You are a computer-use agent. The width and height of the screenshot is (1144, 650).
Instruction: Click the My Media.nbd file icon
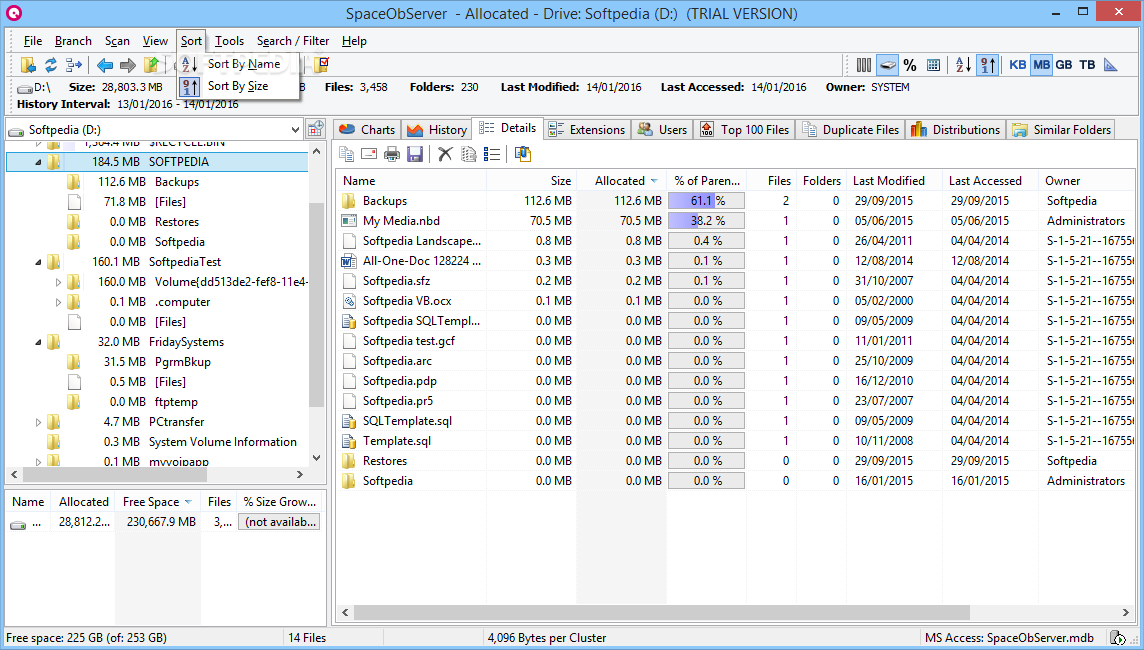pyautogui.click(x=349, y=221)
